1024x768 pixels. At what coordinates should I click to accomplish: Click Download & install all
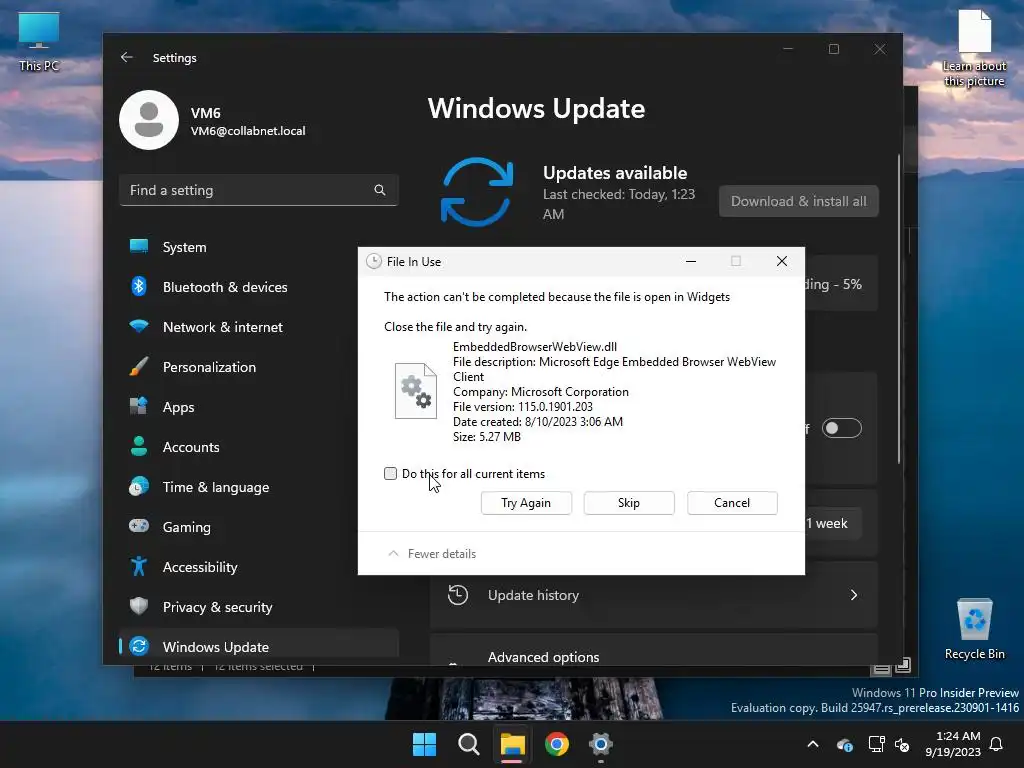(799, 201)
